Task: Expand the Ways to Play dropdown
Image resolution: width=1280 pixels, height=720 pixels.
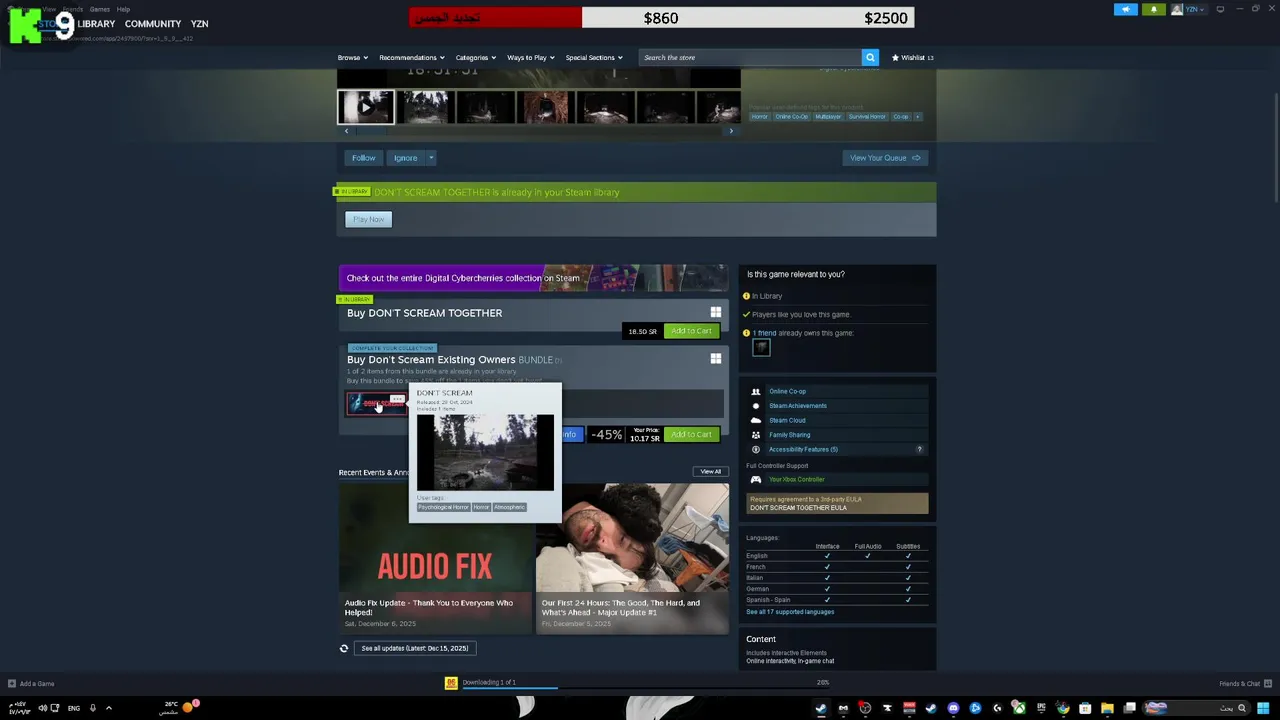Action: coord(530,57)
